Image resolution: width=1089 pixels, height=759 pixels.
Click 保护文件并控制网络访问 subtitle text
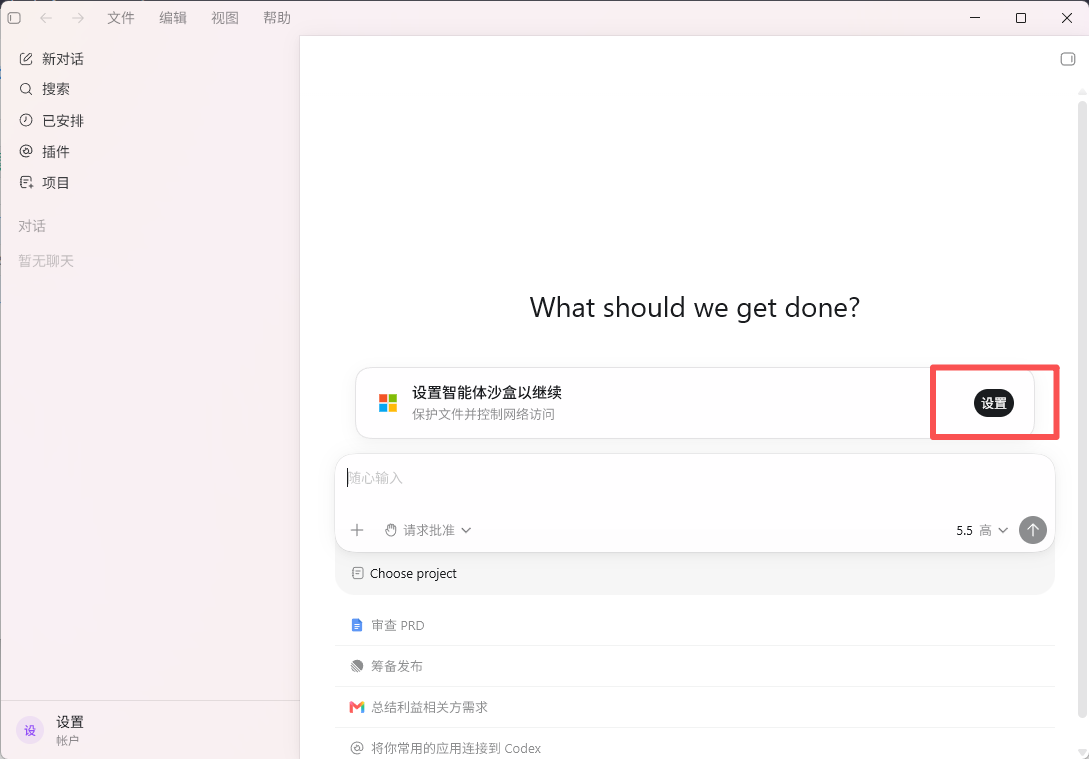click(x=483, y=415)
